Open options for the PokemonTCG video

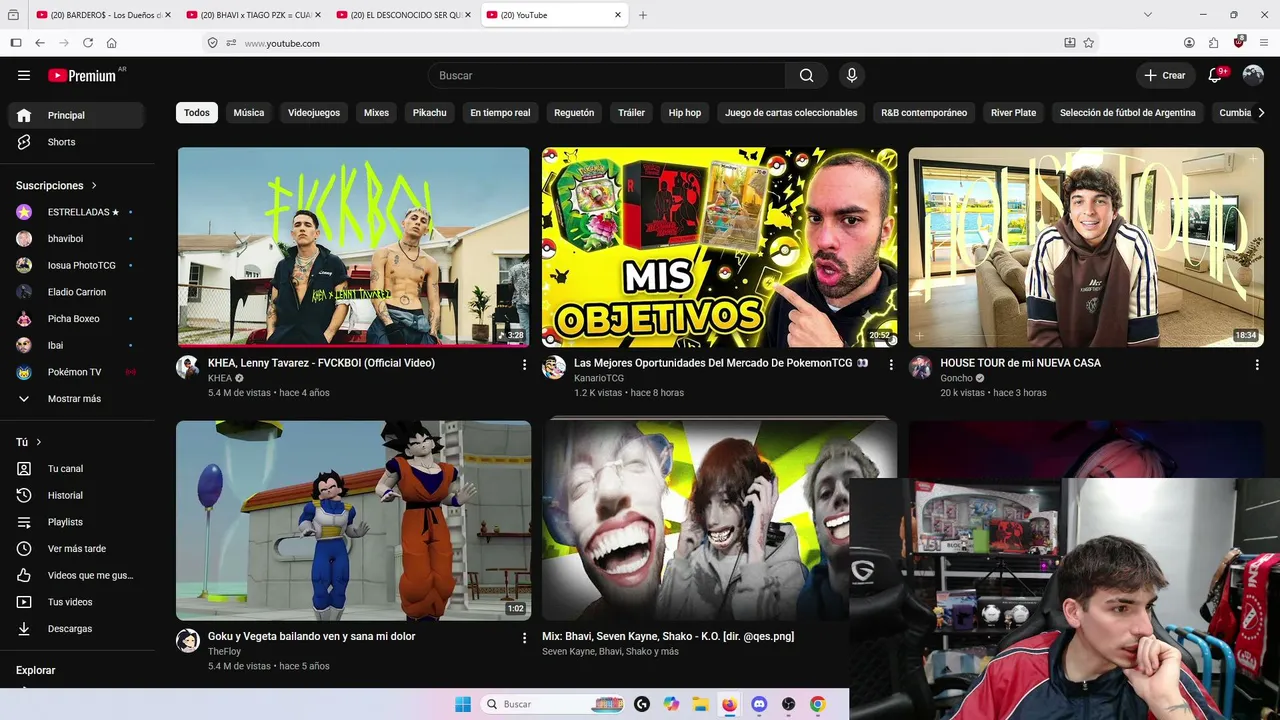coord(891,365)
